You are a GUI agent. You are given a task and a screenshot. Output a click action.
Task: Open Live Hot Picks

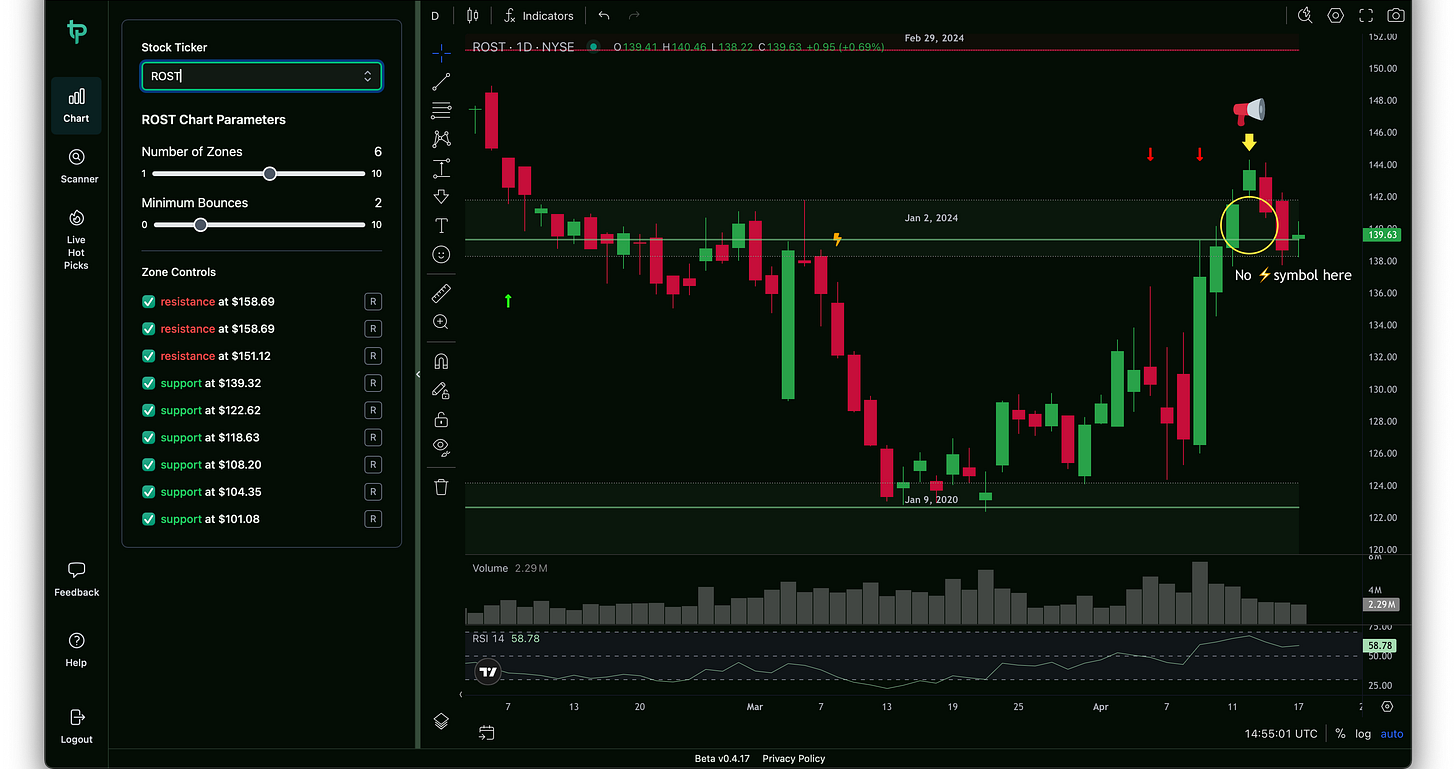coord(76,240)
